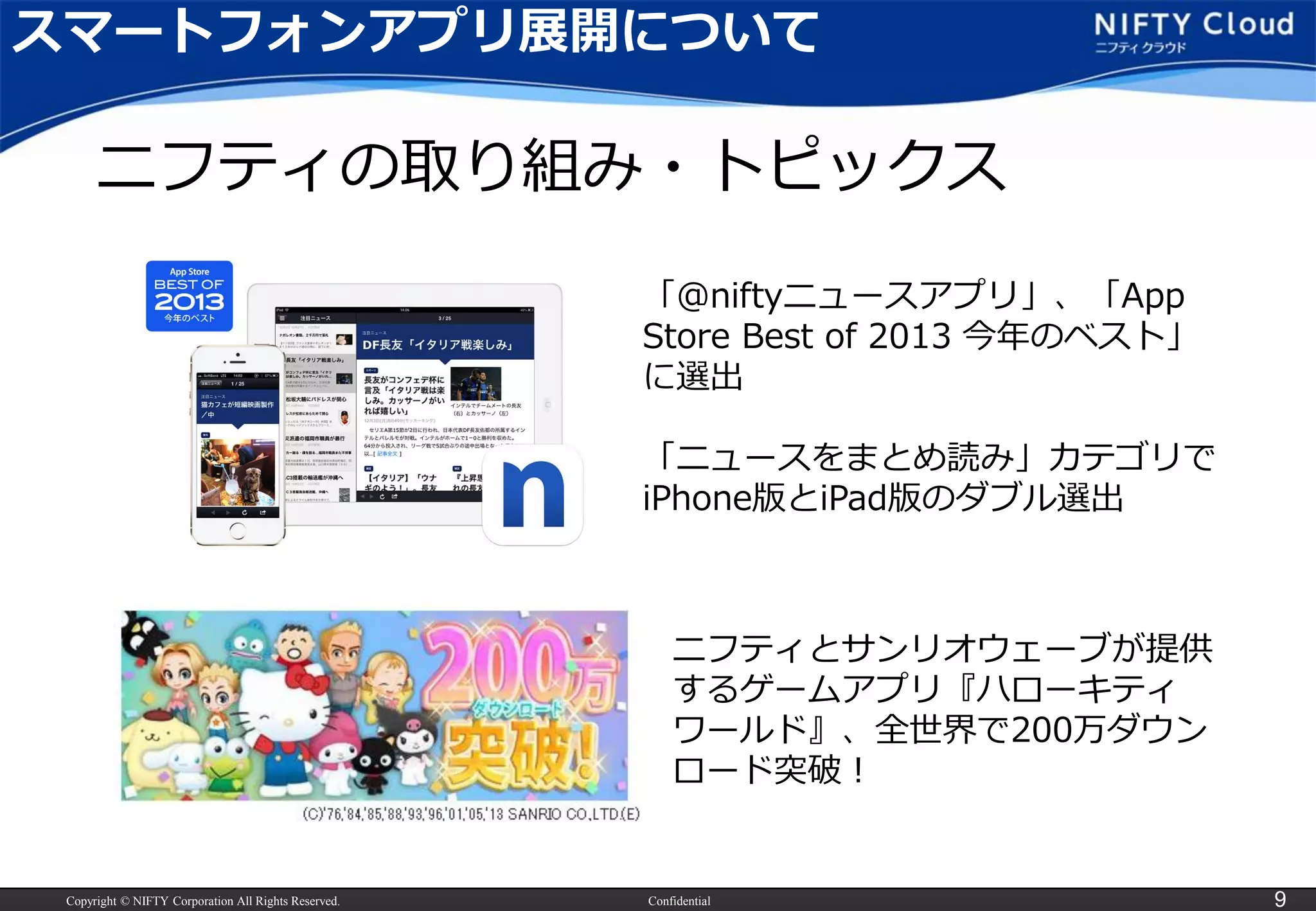Image resolution: width=1316 pixels, height=911 pixels.
Task: Click the iPhone home button
Action: (237, 531)
